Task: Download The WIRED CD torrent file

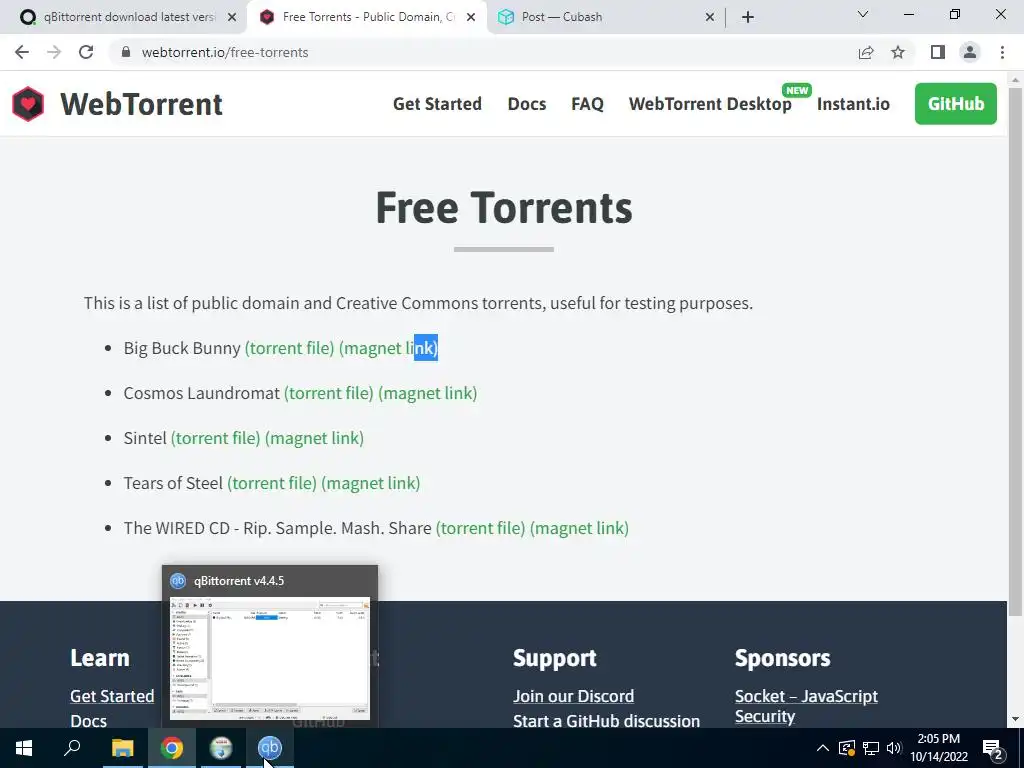Action: pos(480,528)
